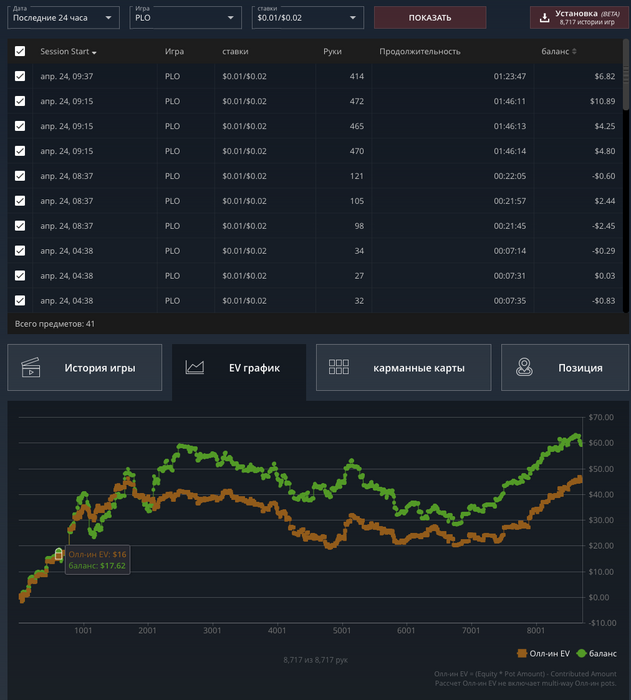Screen dimensions: 631x700
Task: Click the balance $0.03 cell
Action: pyautogui.click(x=605, y=276)
